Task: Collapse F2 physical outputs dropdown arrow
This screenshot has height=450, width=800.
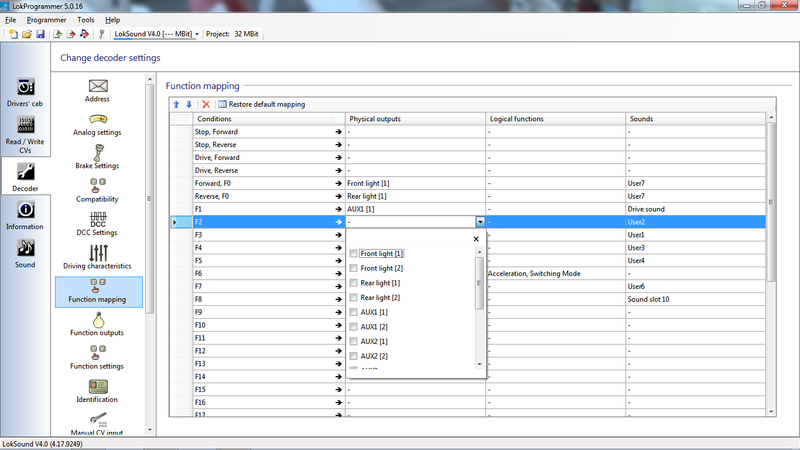Action: [x=480, y=222]
